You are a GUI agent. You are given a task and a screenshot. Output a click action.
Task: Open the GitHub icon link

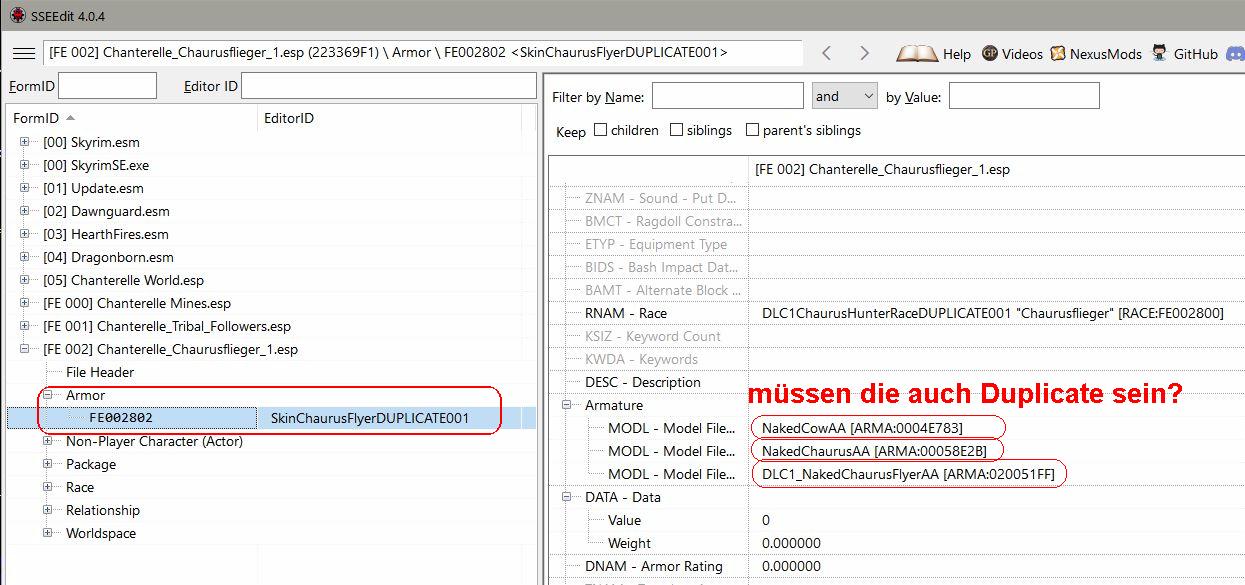[x=1160, y=54]
